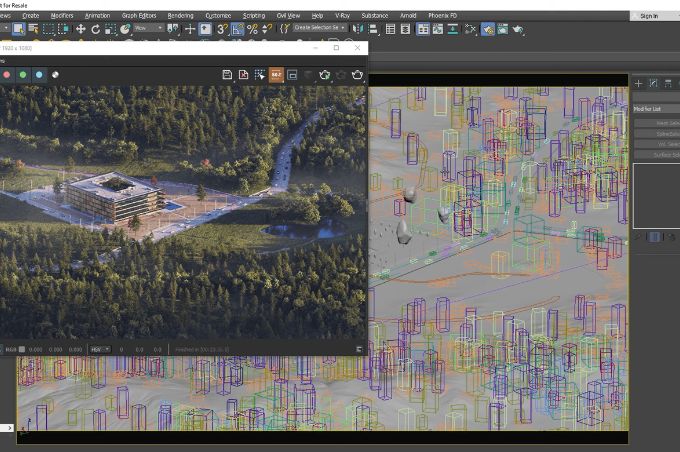Image resolution: width=680 pixels, height=452 pixels.
Task: Switch to alpha channel view in frame buffer
Action: [x=55, y=75]
